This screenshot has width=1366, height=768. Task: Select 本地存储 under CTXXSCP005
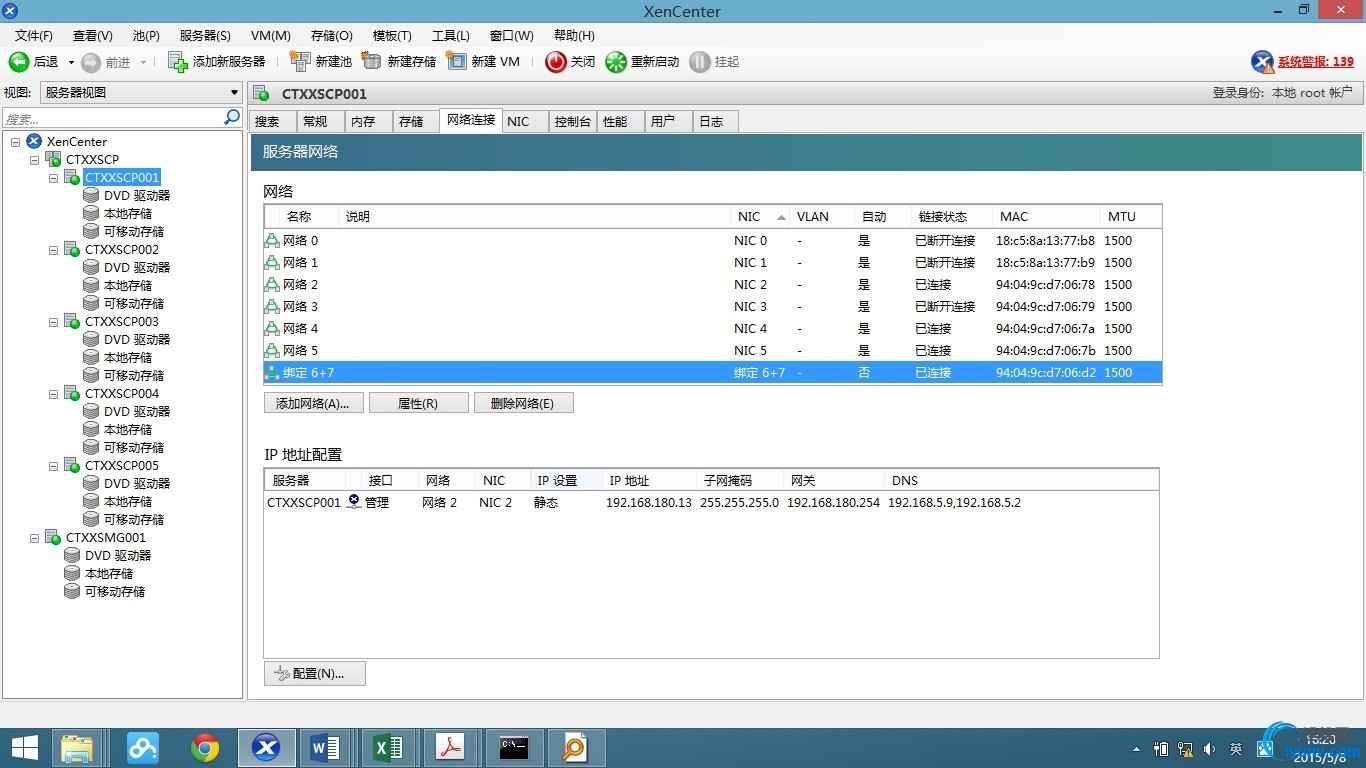(x=128, y=502)
